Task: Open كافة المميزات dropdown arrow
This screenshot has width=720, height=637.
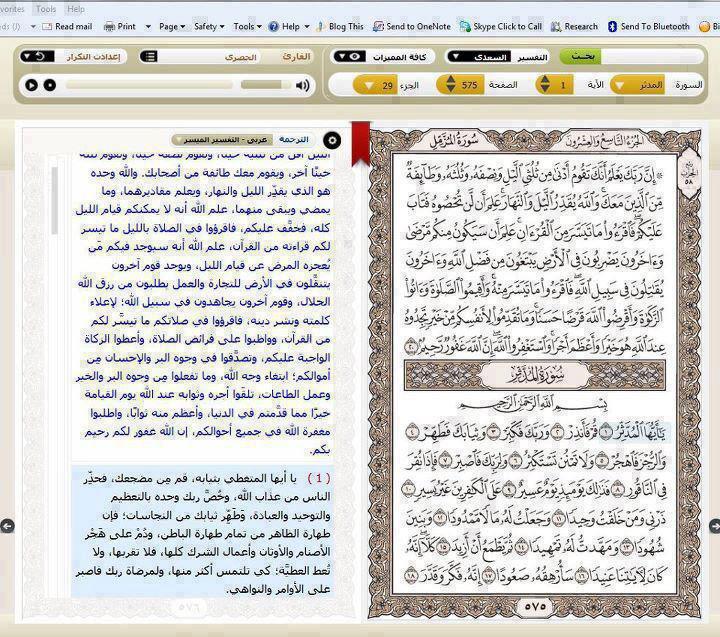Action: [x=341, y=56]
